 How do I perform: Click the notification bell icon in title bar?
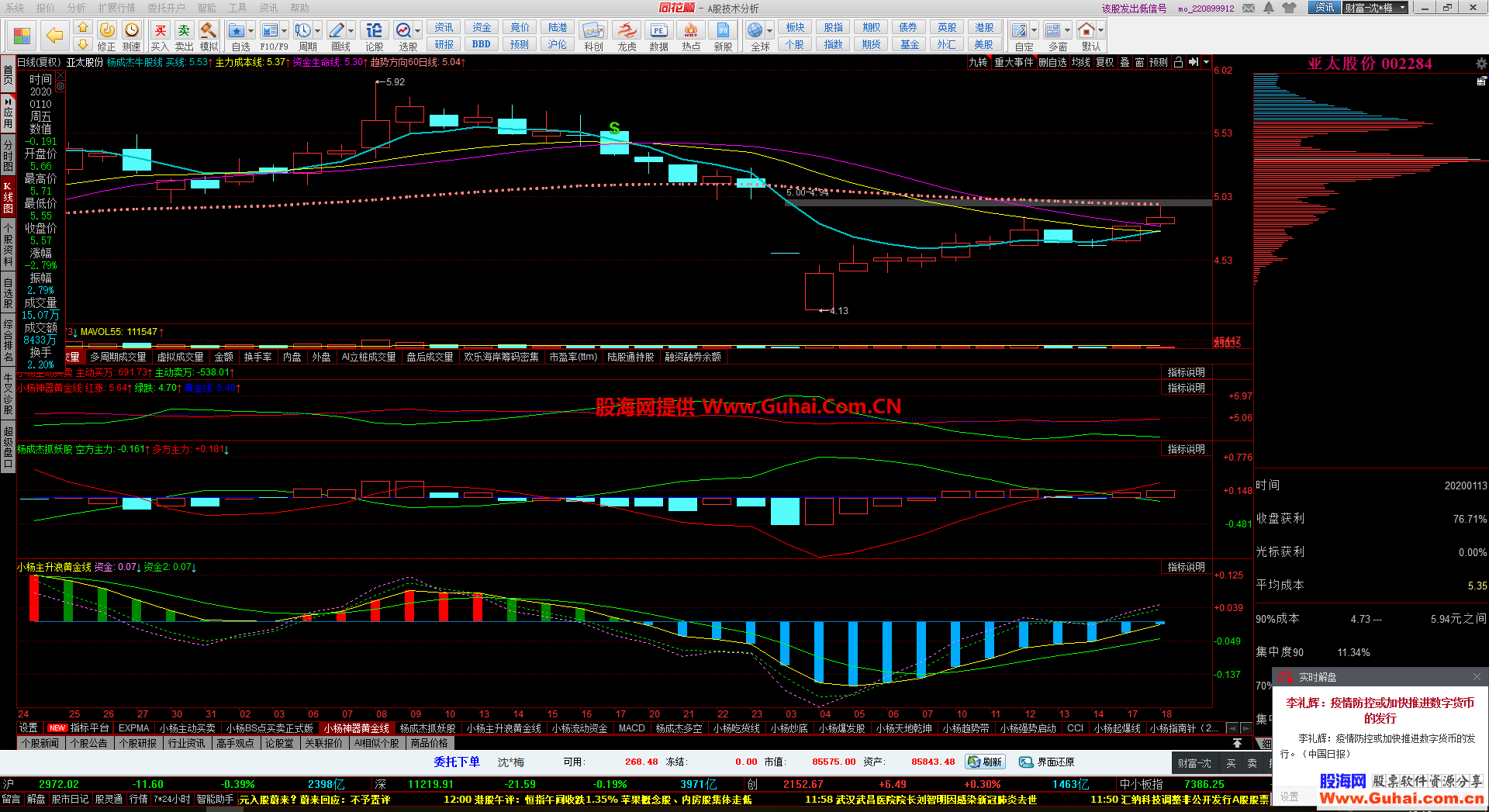click(x=1269, y=8)
